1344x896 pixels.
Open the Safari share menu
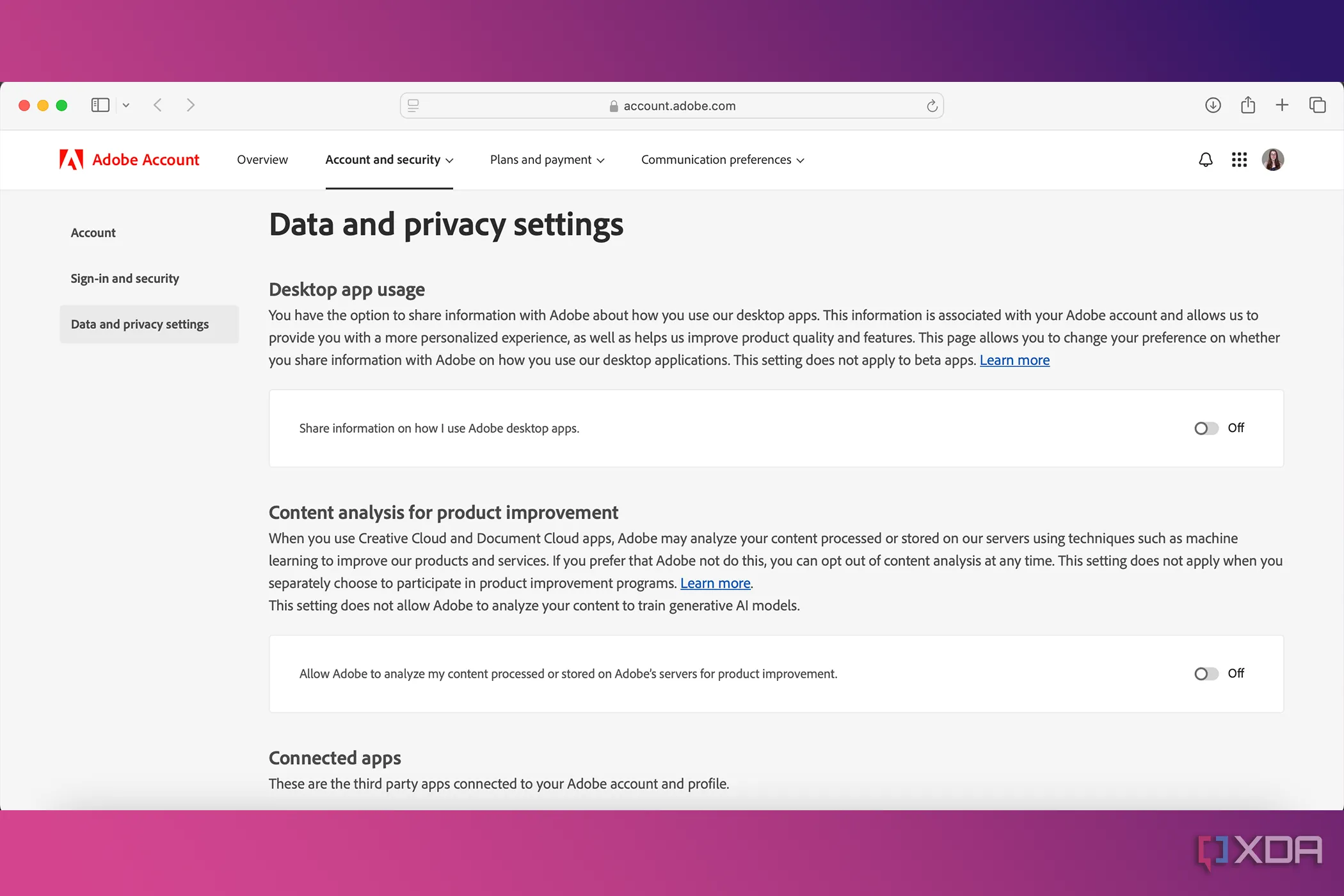1247,105
